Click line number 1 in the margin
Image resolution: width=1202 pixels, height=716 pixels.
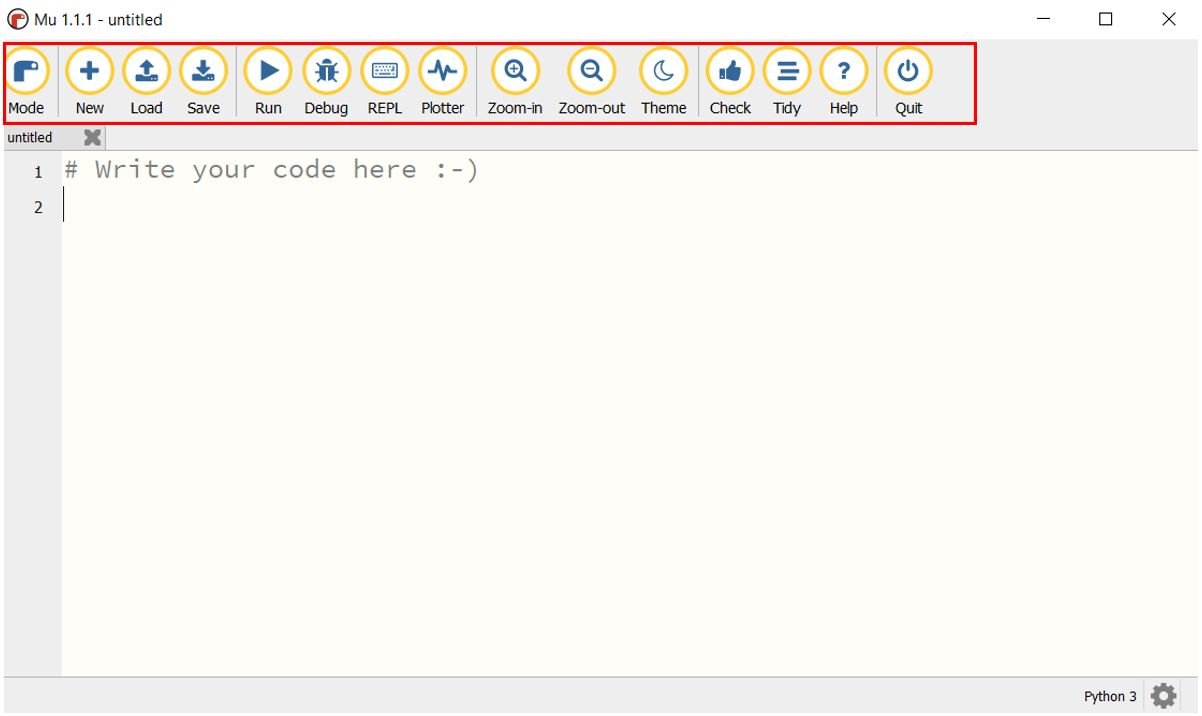click(x=39, y=172)
